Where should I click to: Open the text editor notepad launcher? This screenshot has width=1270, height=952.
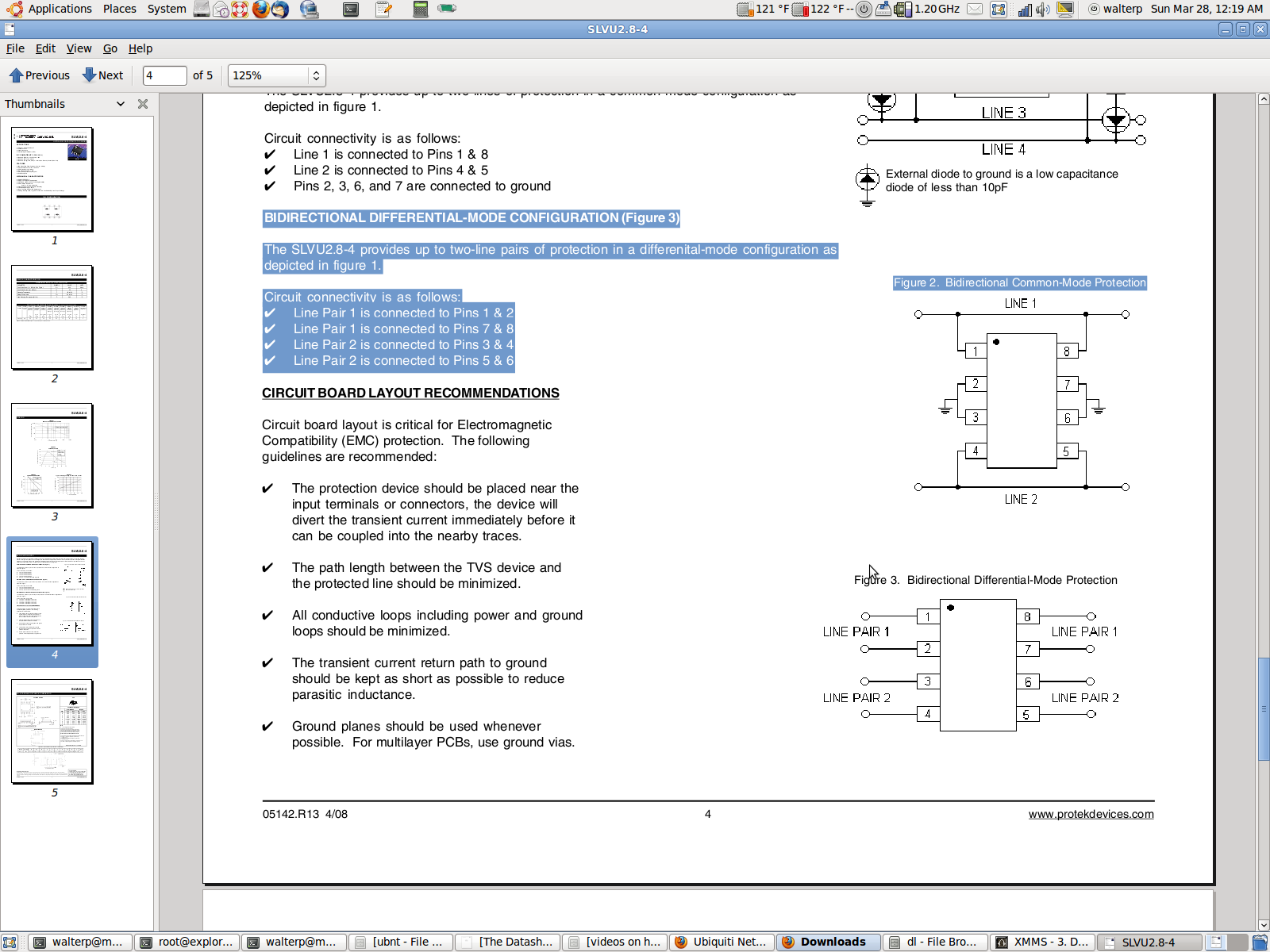pyautogui.click(x=384, y=10)
